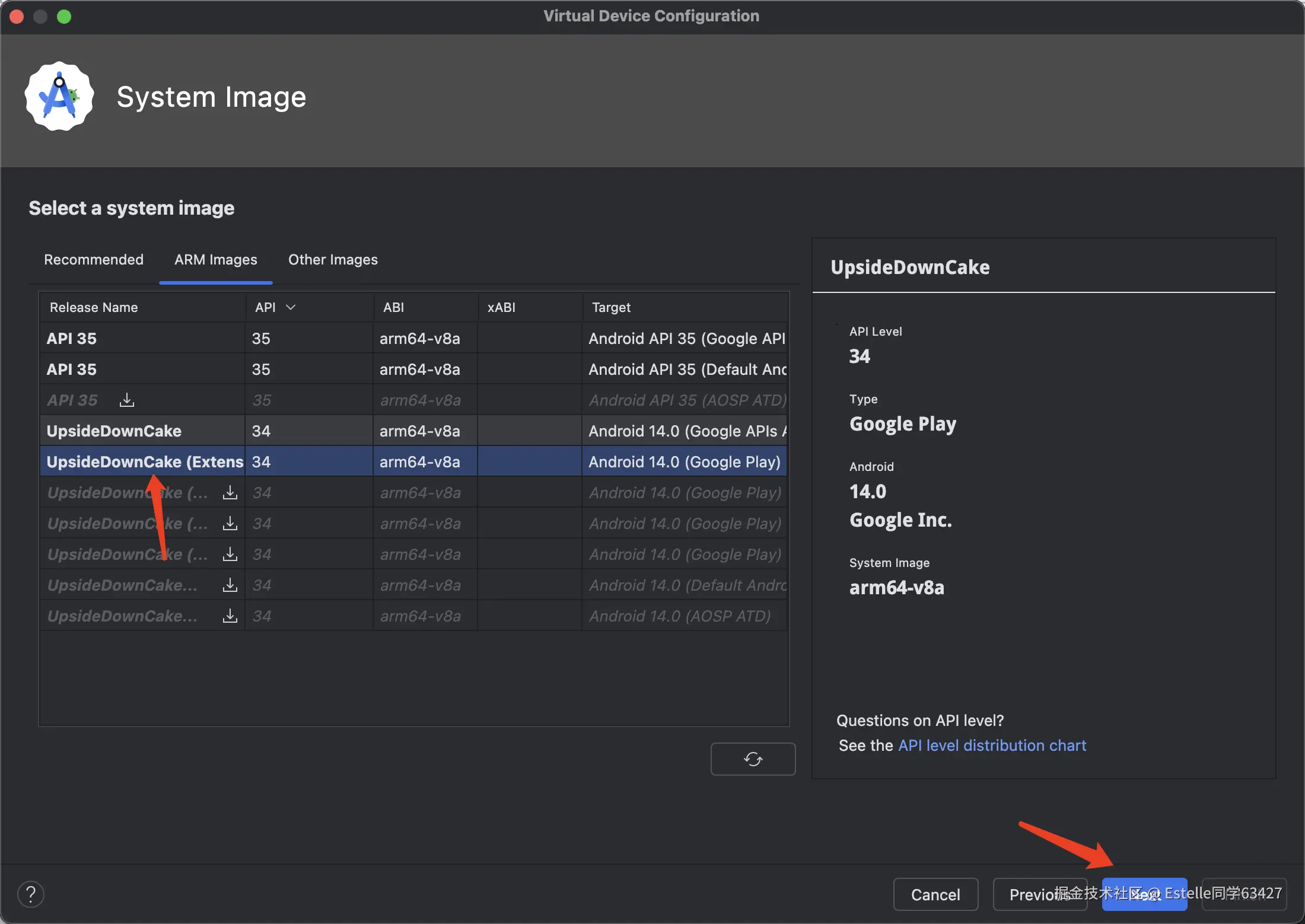Click the blue Next button
Screen dimensions: 1305x924
click(x=1144, y=894)
